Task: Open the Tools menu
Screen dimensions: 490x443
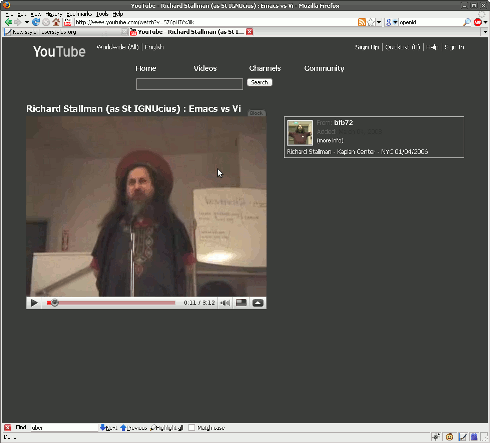Action: point(102,14)
